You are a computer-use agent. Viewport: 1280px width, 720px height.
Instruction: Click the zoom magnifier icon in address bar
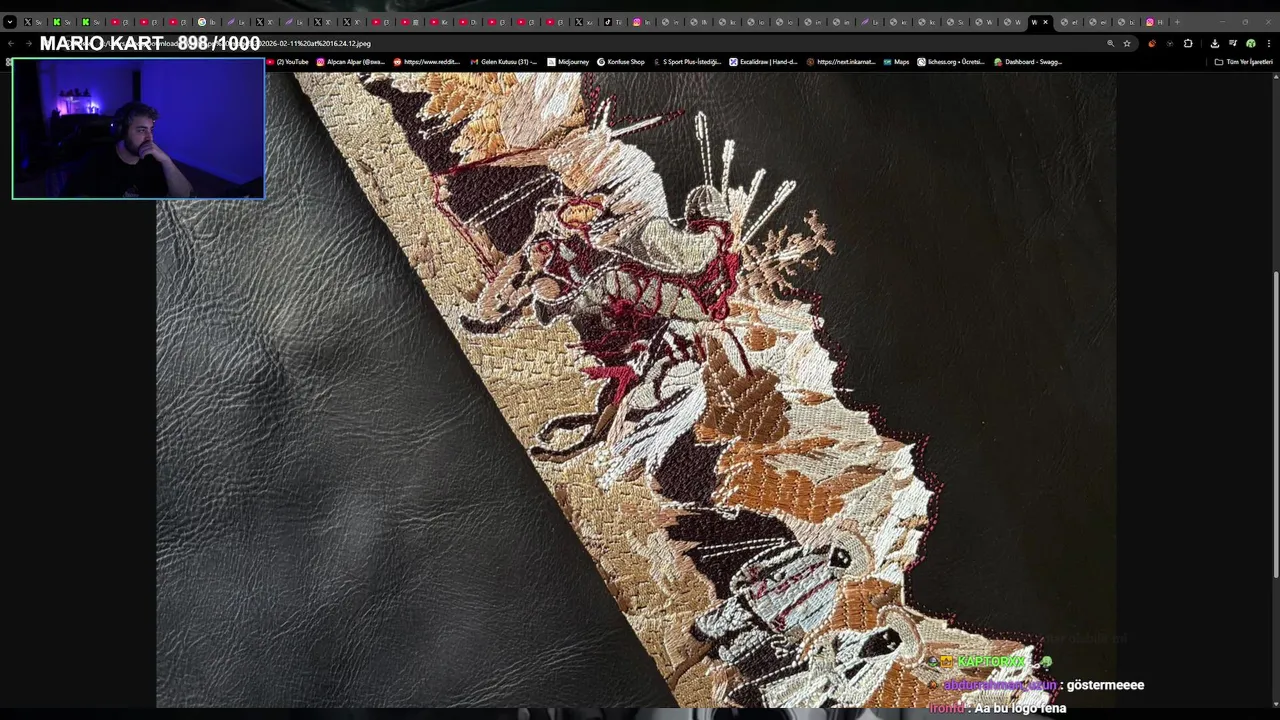[1110, 43]
